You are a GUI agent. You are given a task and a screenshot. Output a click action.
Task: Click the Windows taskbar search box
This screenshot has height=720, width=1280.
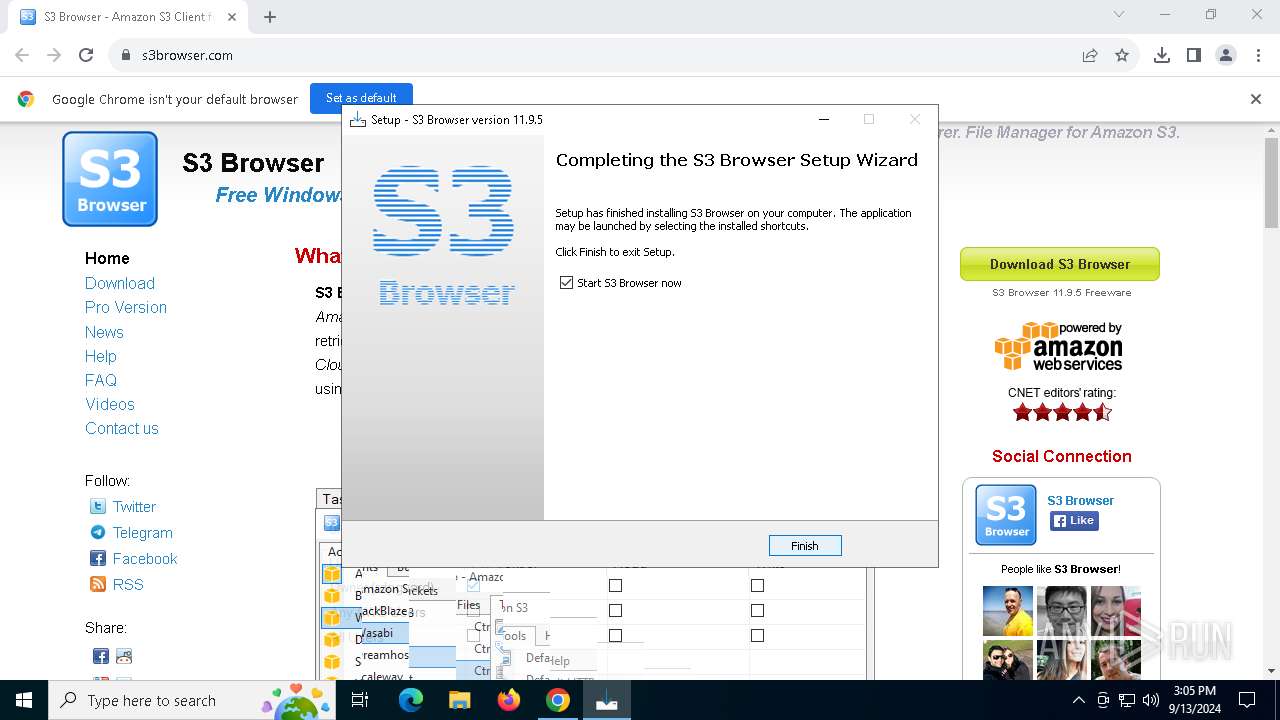pos(193,700)
